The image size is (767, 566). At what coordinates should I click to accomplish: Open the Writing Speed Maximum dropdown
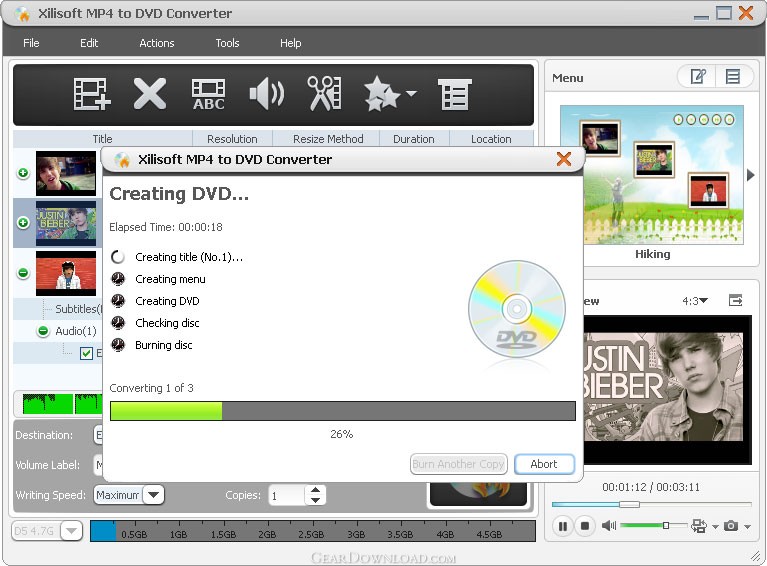[153, 495]
